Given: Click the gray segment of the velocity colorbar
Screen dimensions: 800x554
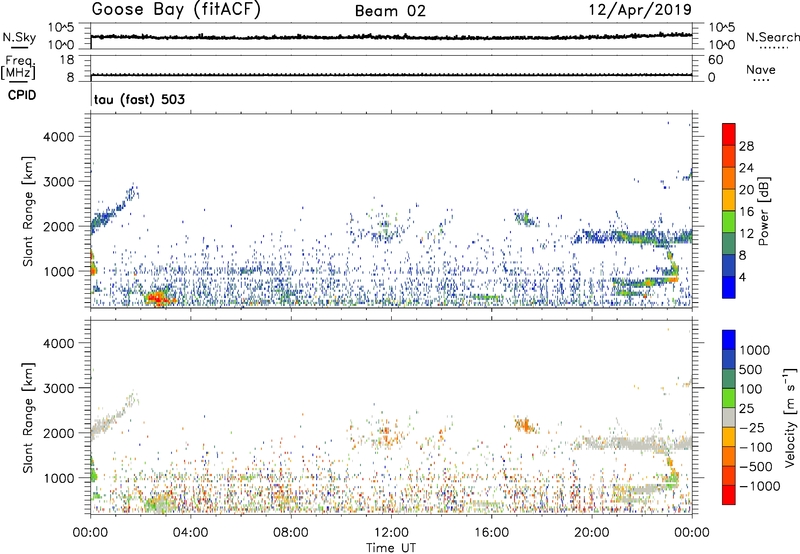Looking at the screenshot, I should coord(729,417).
